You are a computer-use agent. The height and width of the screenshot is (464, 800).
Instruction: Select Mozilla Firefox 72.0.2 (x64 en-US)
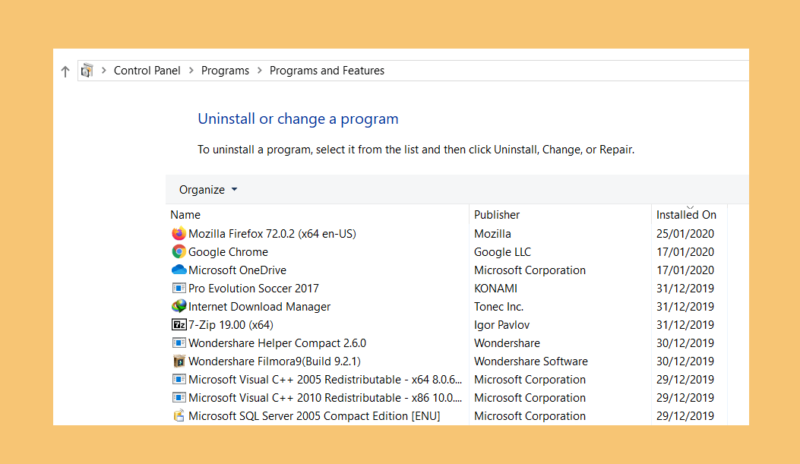[x=272, y=234]
